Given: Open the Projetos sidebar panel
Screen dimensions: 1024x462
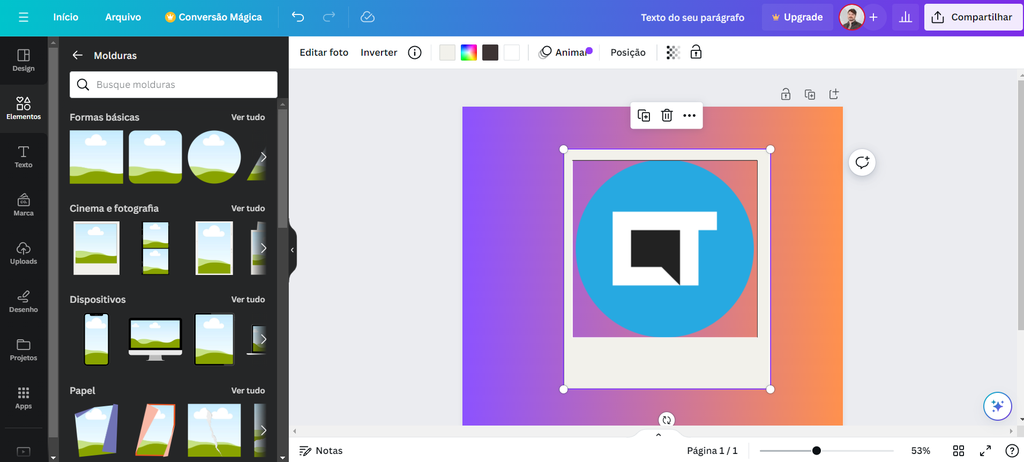Looking at the screenshot, I should click(24, 350).
